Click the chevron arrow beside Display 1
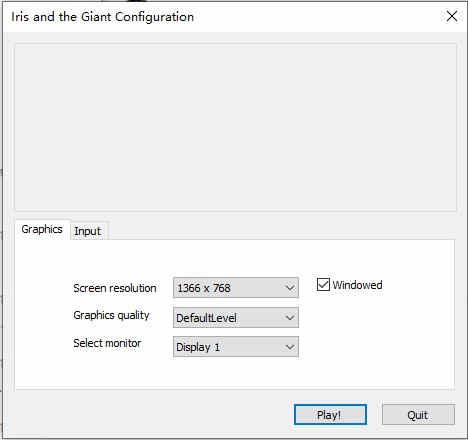 [290, 347]
